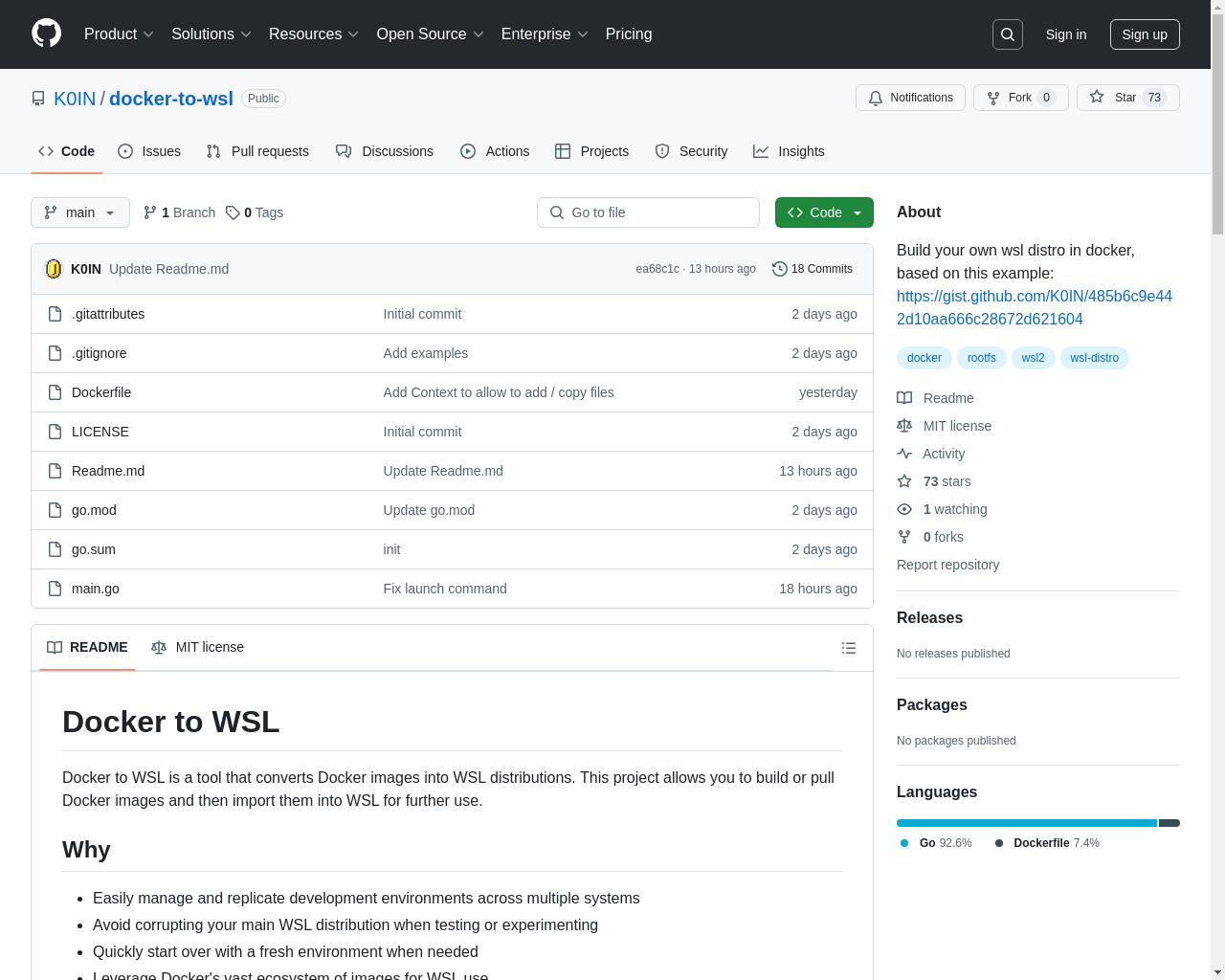Click the pulse icon next to Activity
The image size is (1225, 980).
[x=904, y=454]
